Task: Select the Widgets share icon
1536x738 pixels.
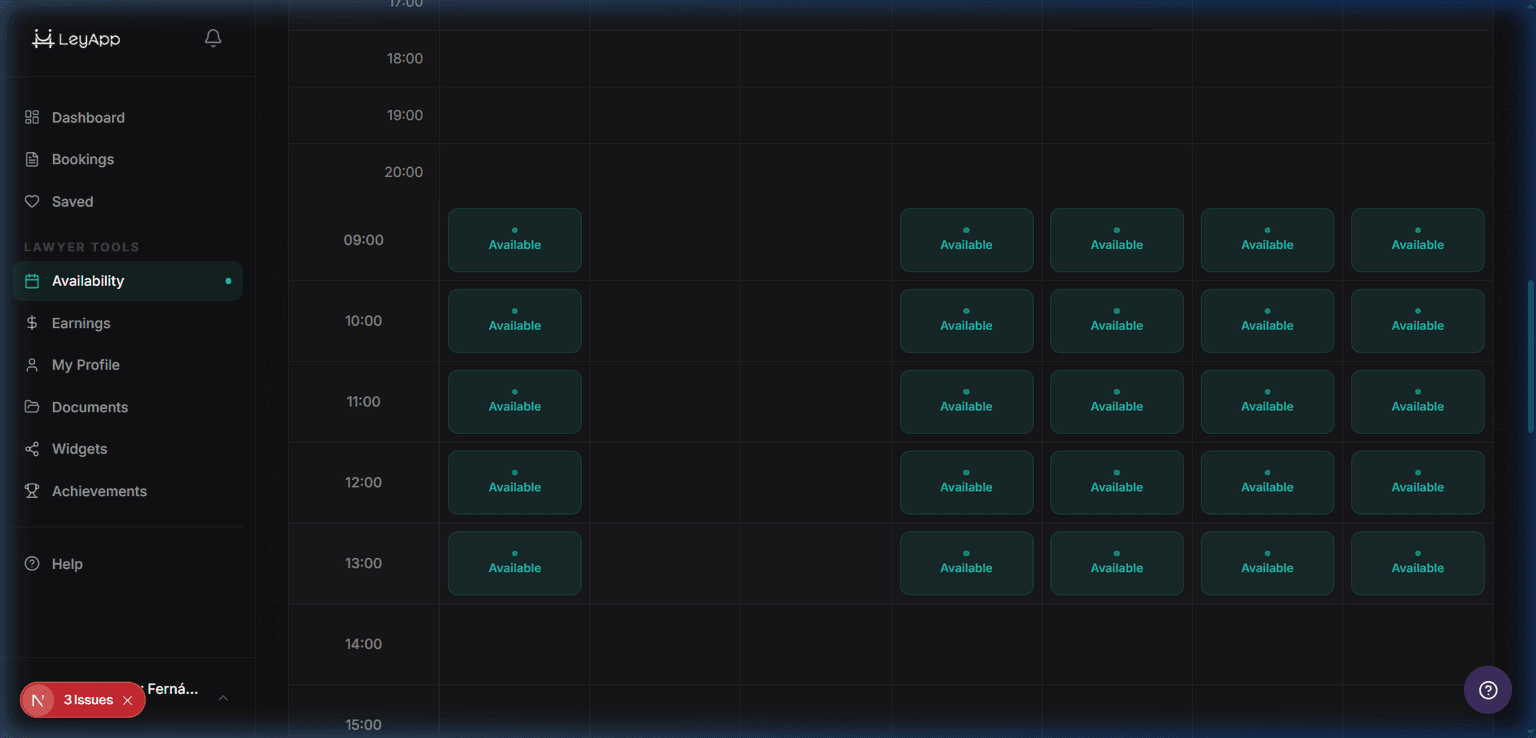Action: [31, 448]
